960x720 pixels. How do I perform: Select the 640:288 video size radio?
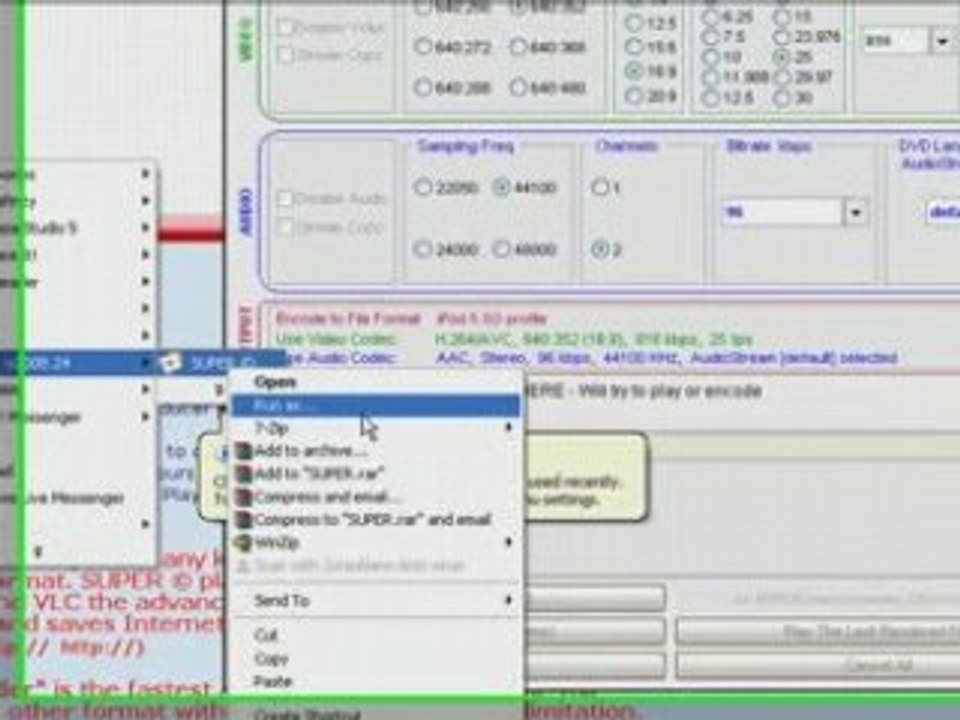coord(423,88)
